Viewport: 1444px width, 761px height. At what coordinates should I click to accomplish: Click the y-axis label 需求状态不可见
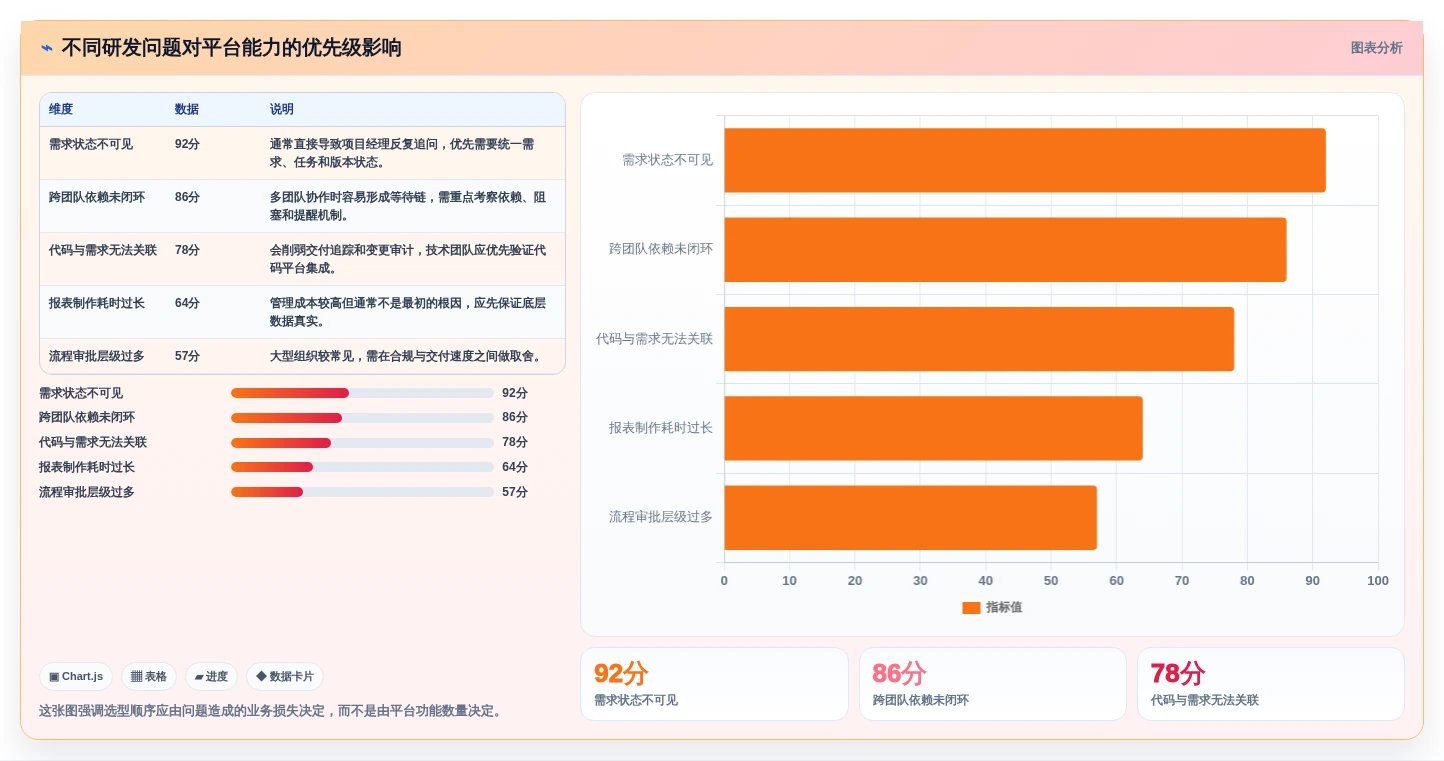click(x=667, y=160)
